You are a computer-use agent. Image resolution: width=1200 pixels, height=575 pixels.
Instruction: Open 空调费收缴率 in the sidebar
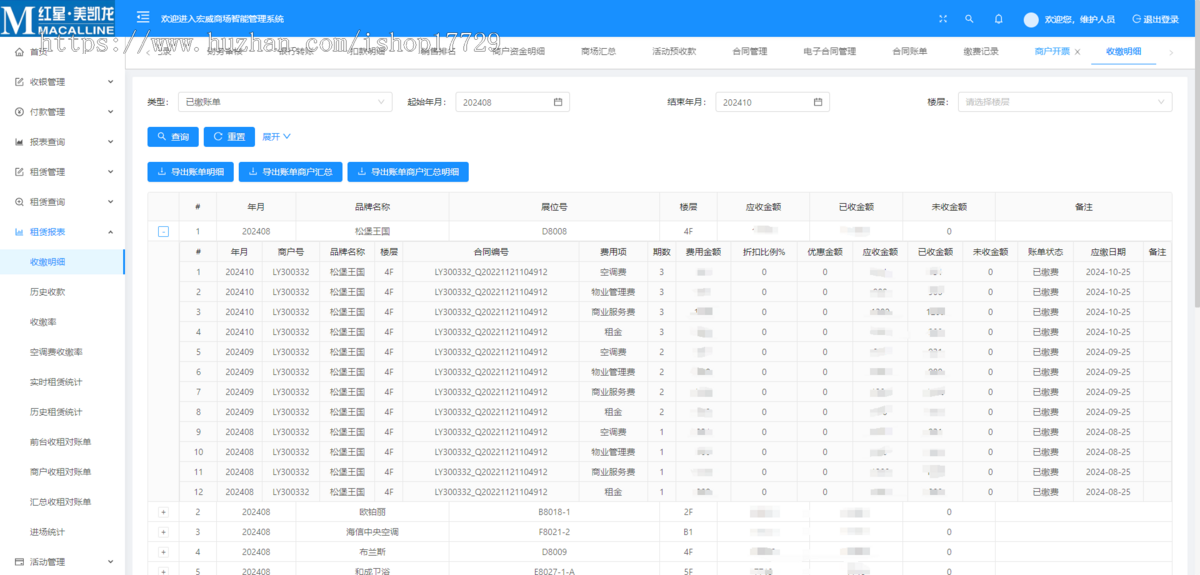point(56,352)
